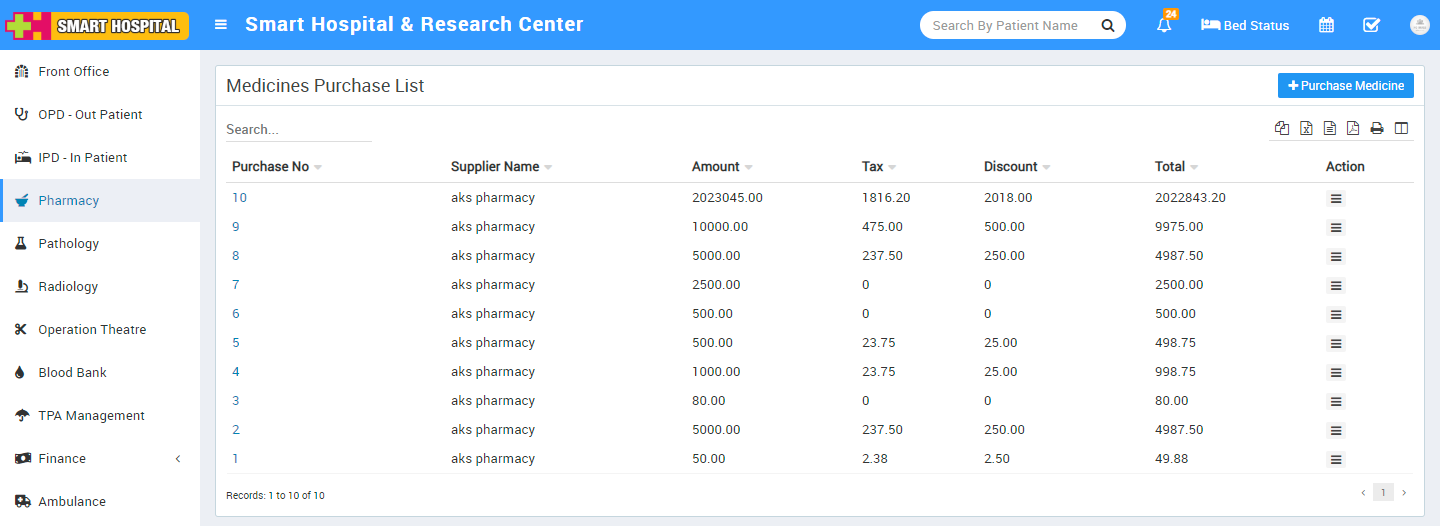Screen dimensions: 1440x526
Task: Open action menu for purchase number 10
Action: tap(1336, 199)
